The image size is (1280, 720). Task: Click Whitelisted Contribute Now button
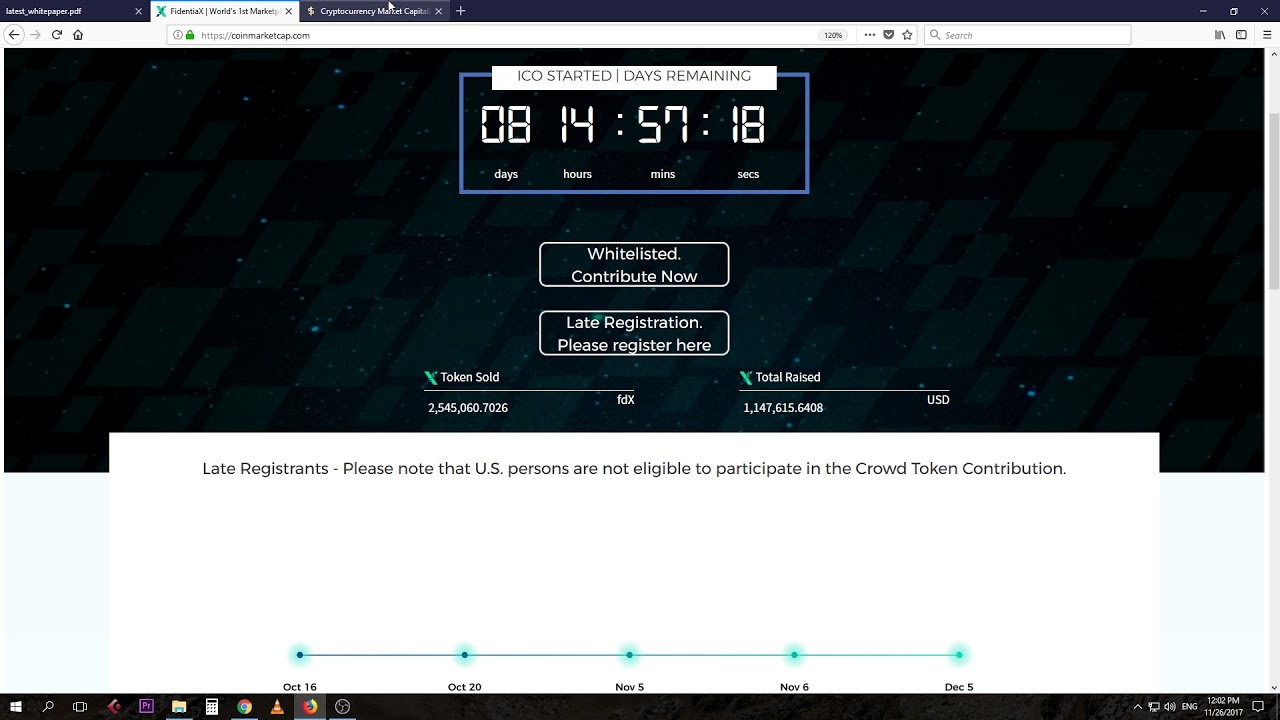coord(634,265)
